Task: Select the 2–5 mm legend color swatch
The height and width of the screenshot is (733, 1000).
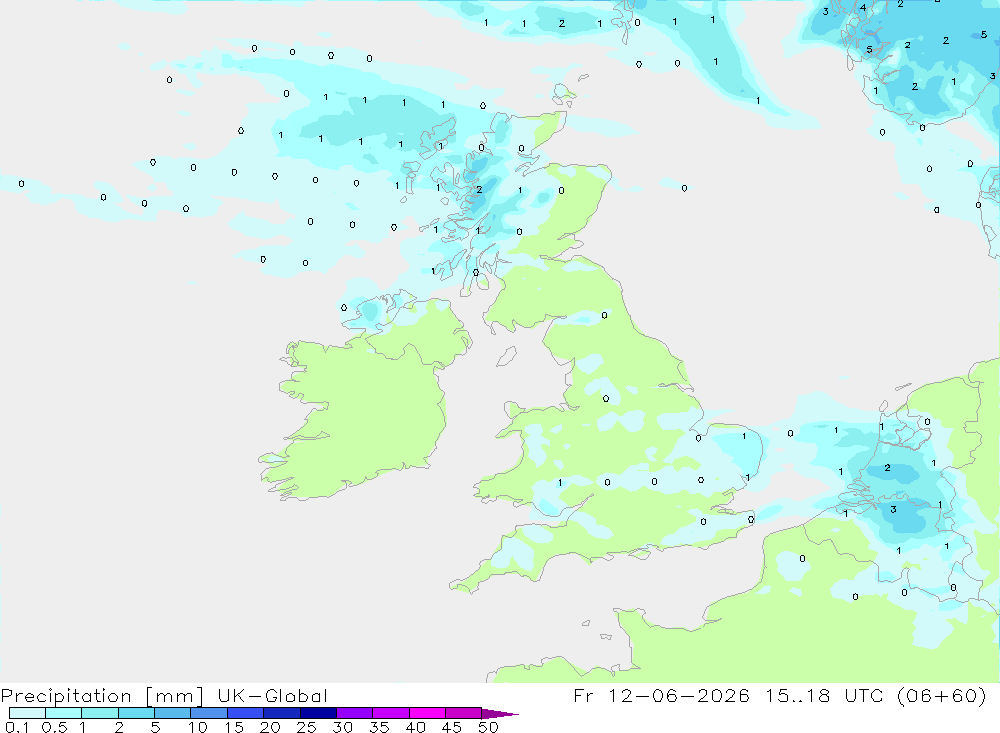Action: point(136,713)
